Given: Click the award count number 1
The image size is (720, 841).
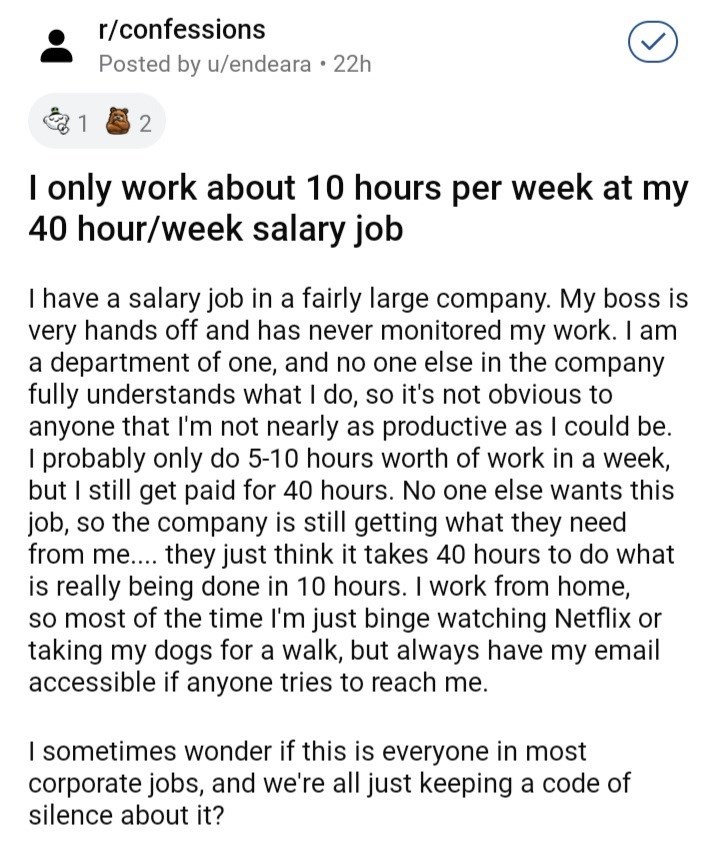Looking at the screenshot, I should click(x=82, y=124).
